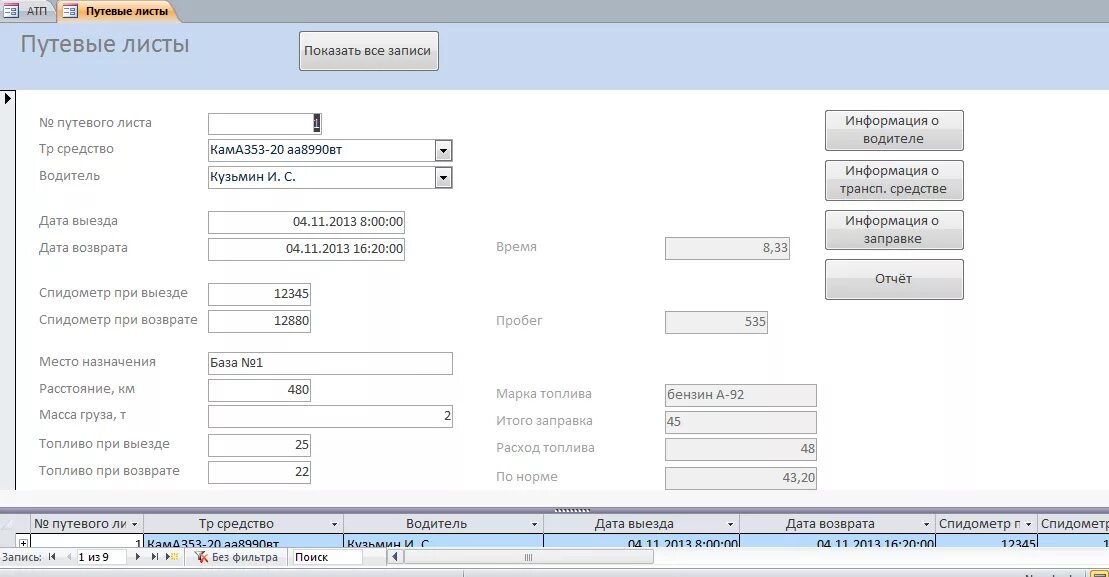
Task: Open 'Информация о заправке' button
Action: coord(894,230)
